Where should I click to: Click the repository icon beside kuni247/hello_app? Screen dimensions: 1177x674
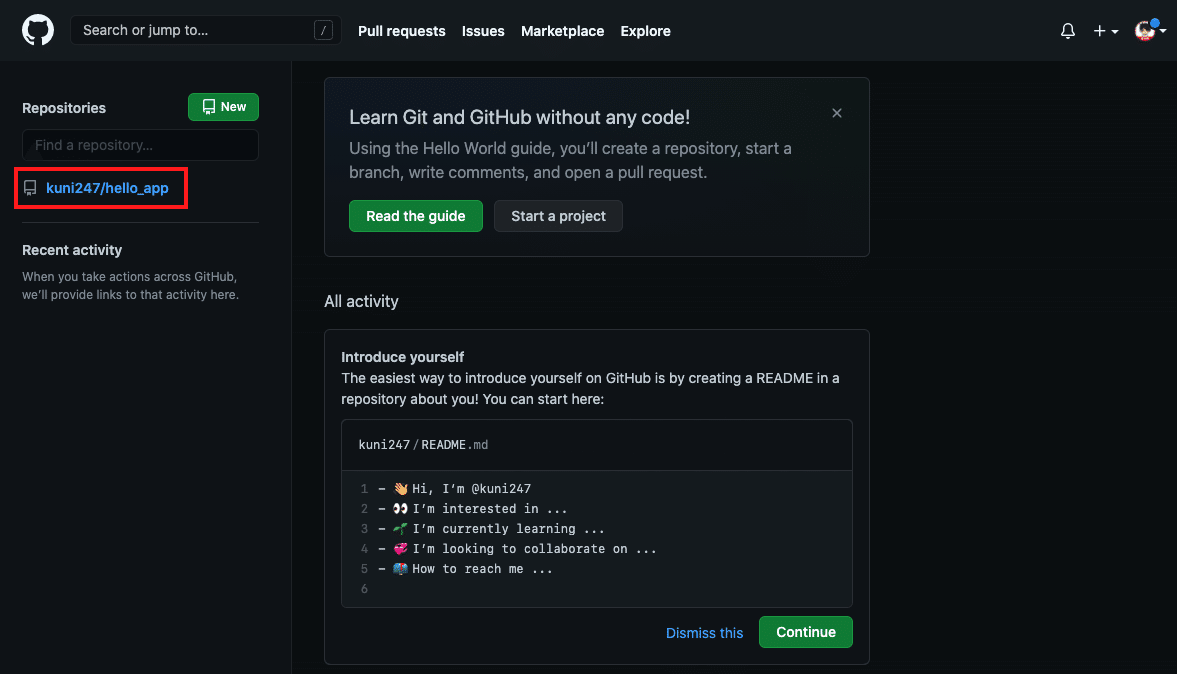[30, 188]
